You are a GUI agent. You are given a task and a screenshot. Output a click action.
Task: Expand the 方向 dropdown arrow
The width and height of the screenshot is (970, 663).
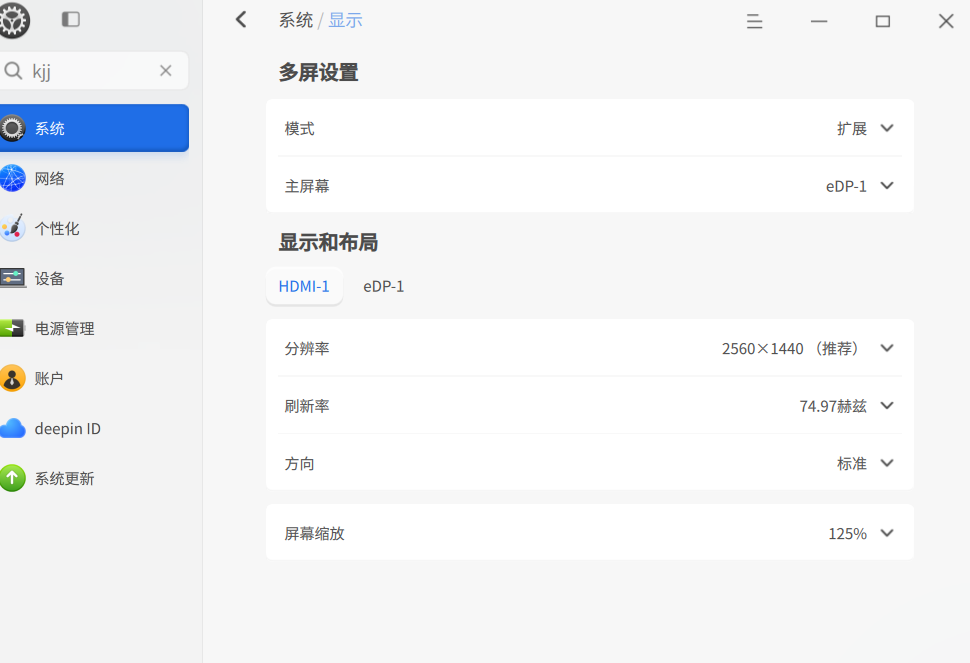887,463
